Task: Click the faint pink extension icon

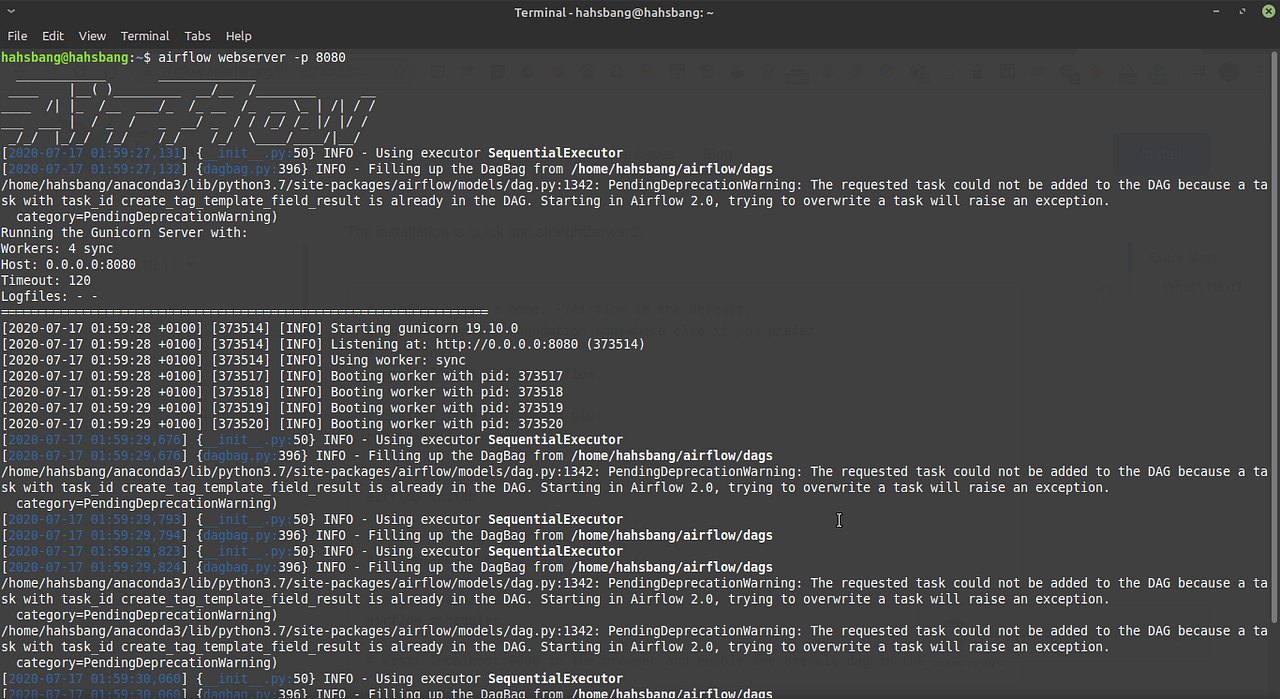Action: 1096,72
